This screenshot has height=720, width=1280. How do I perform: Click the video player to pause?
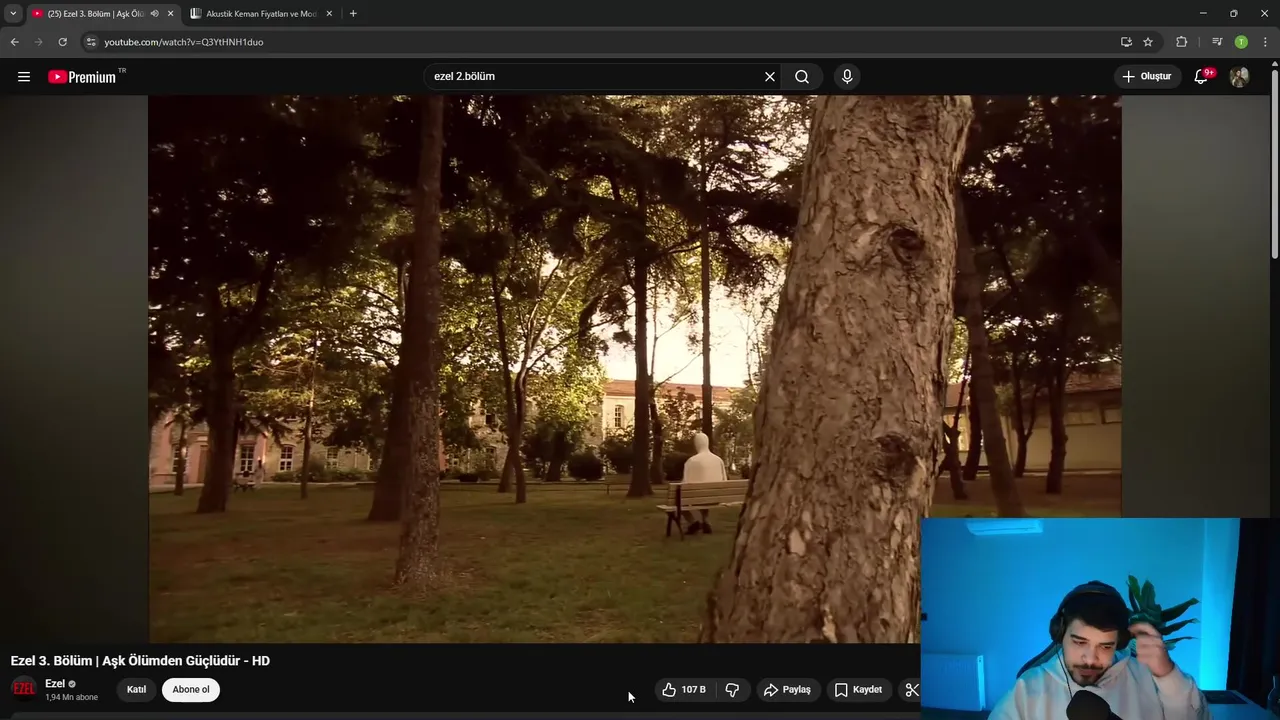tap(634, 369)
